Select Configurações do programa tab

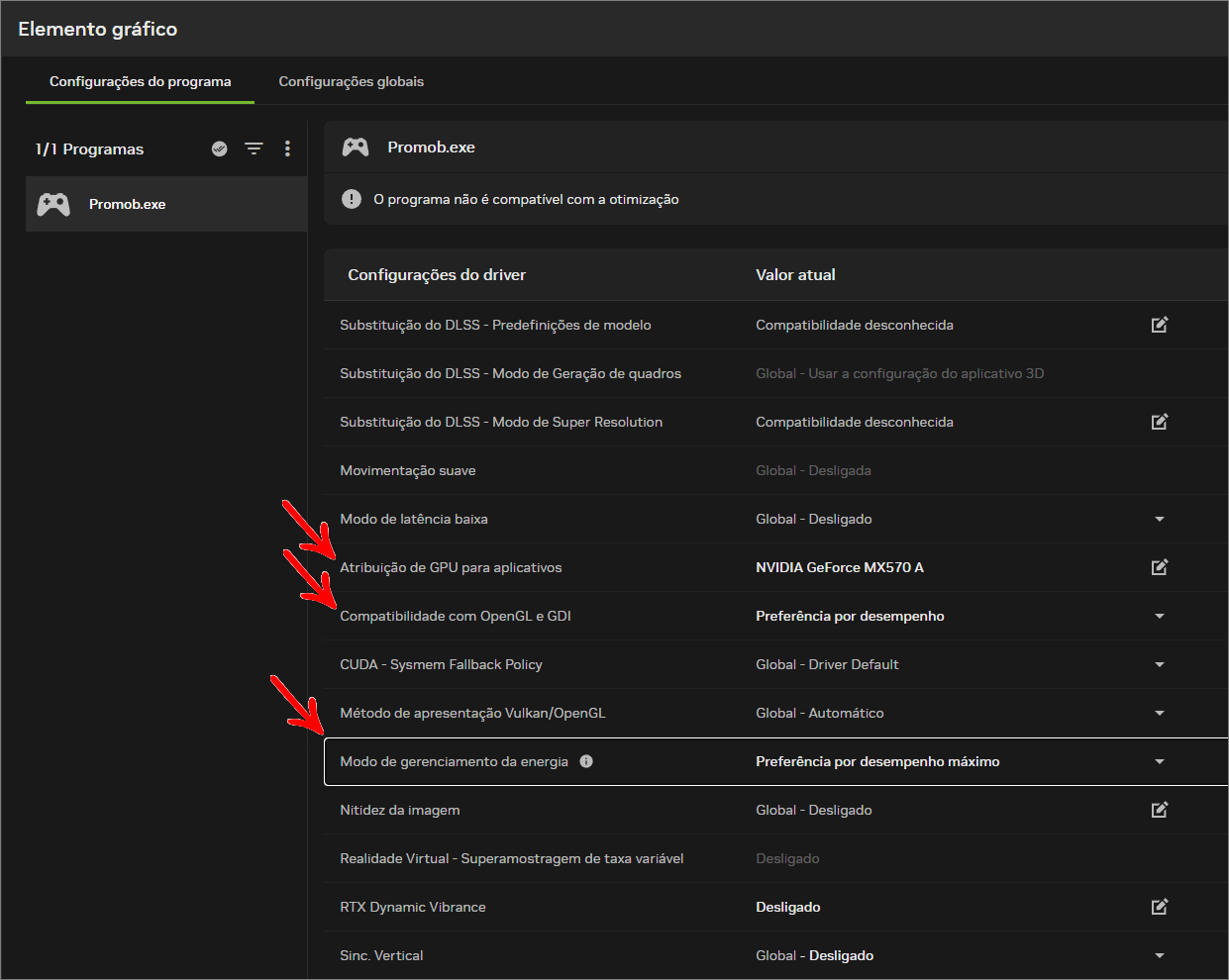pyautogui.click(x=140, y=81)
